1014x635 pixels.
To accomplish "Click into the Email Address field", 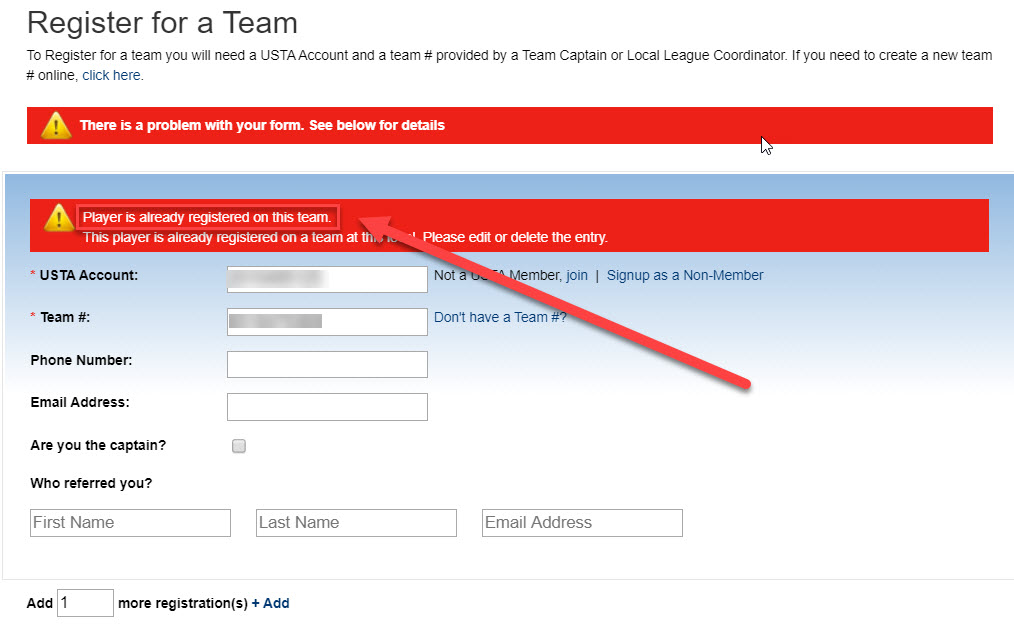I will pyautogui.click(x=327, y=407).
